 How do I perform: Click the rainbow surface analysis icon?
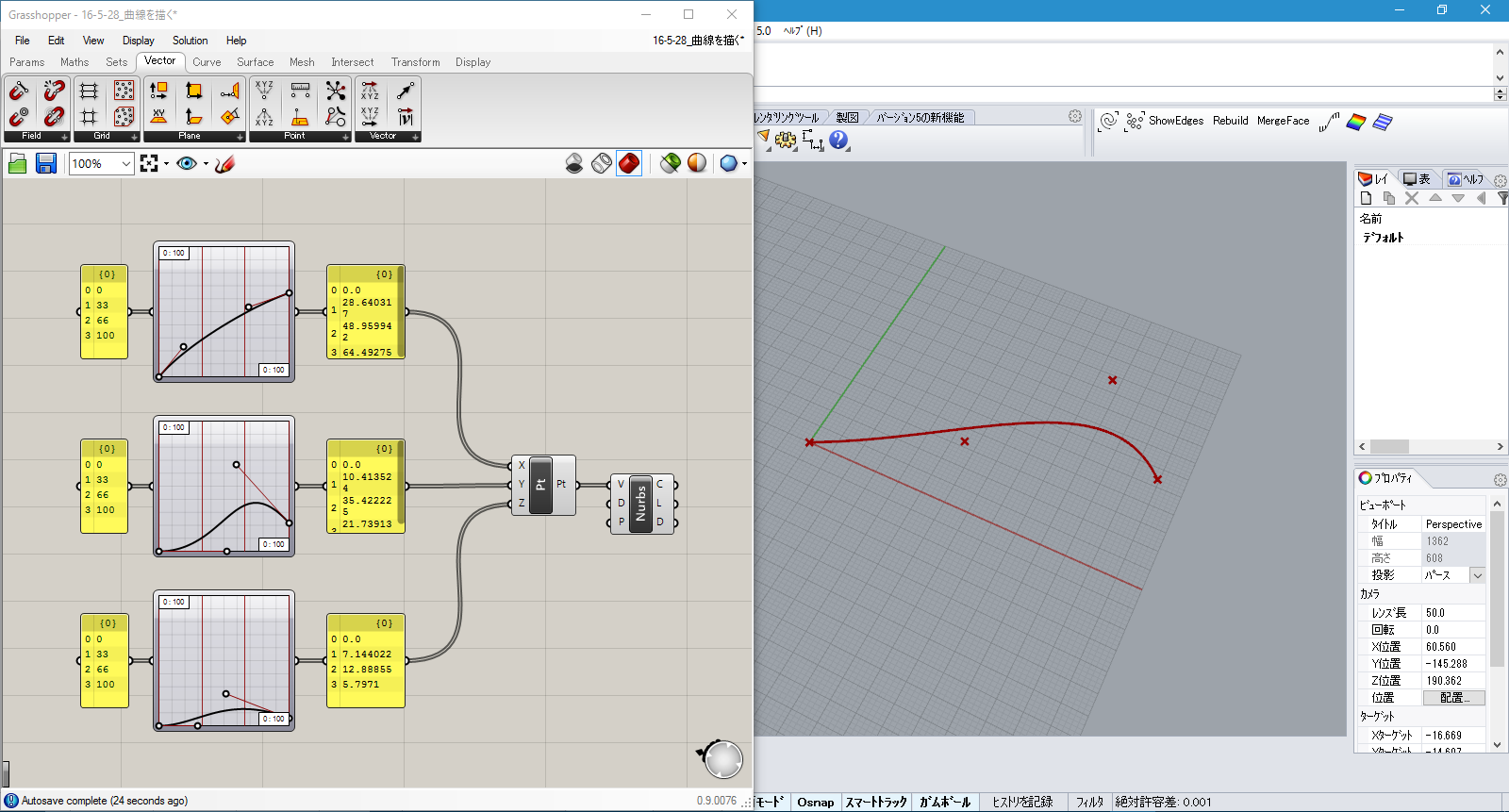click(1356, 122)
